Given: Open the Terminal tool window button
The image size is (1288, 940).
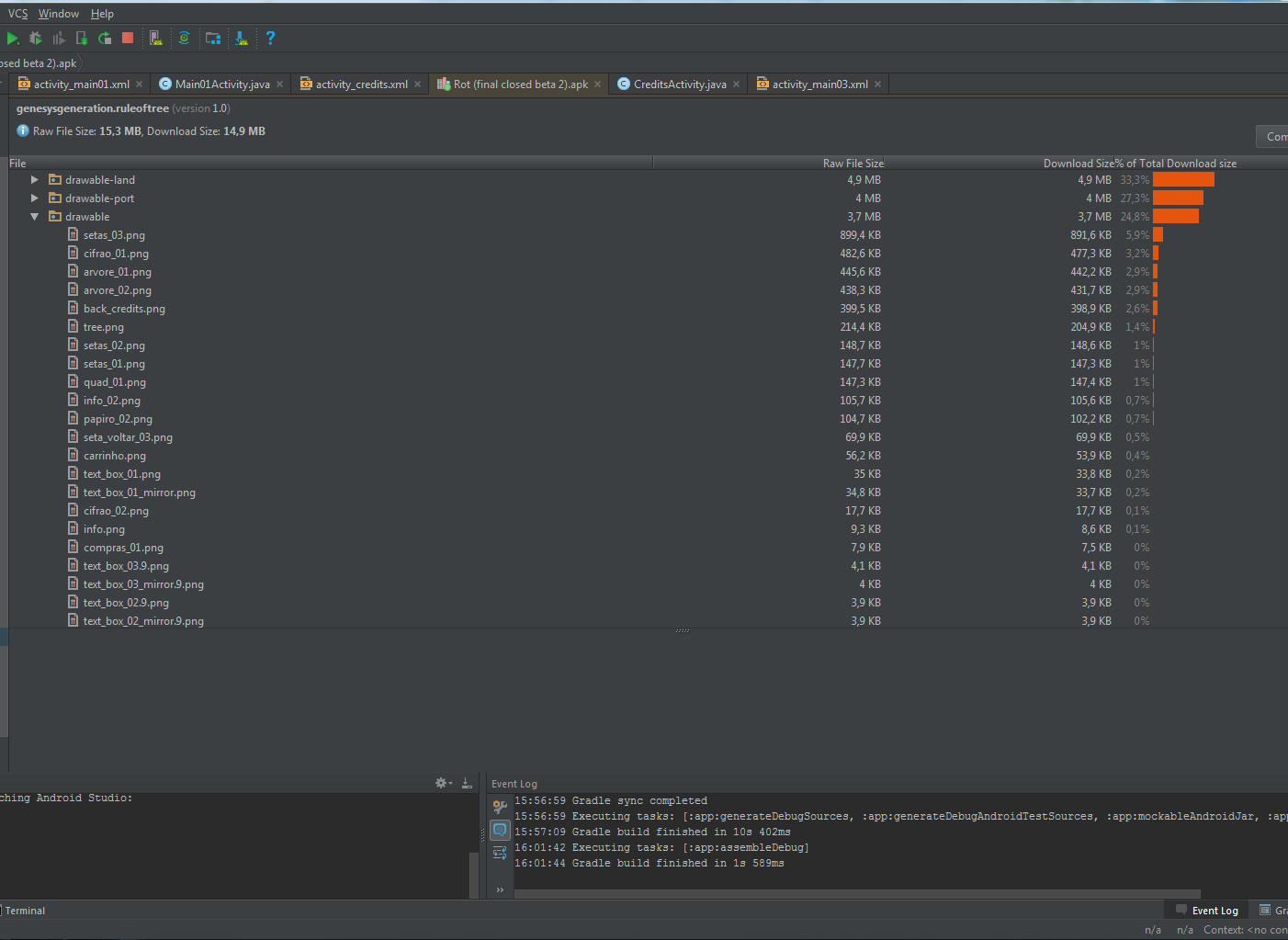Looking at the screenshot, I should point(25,911).
